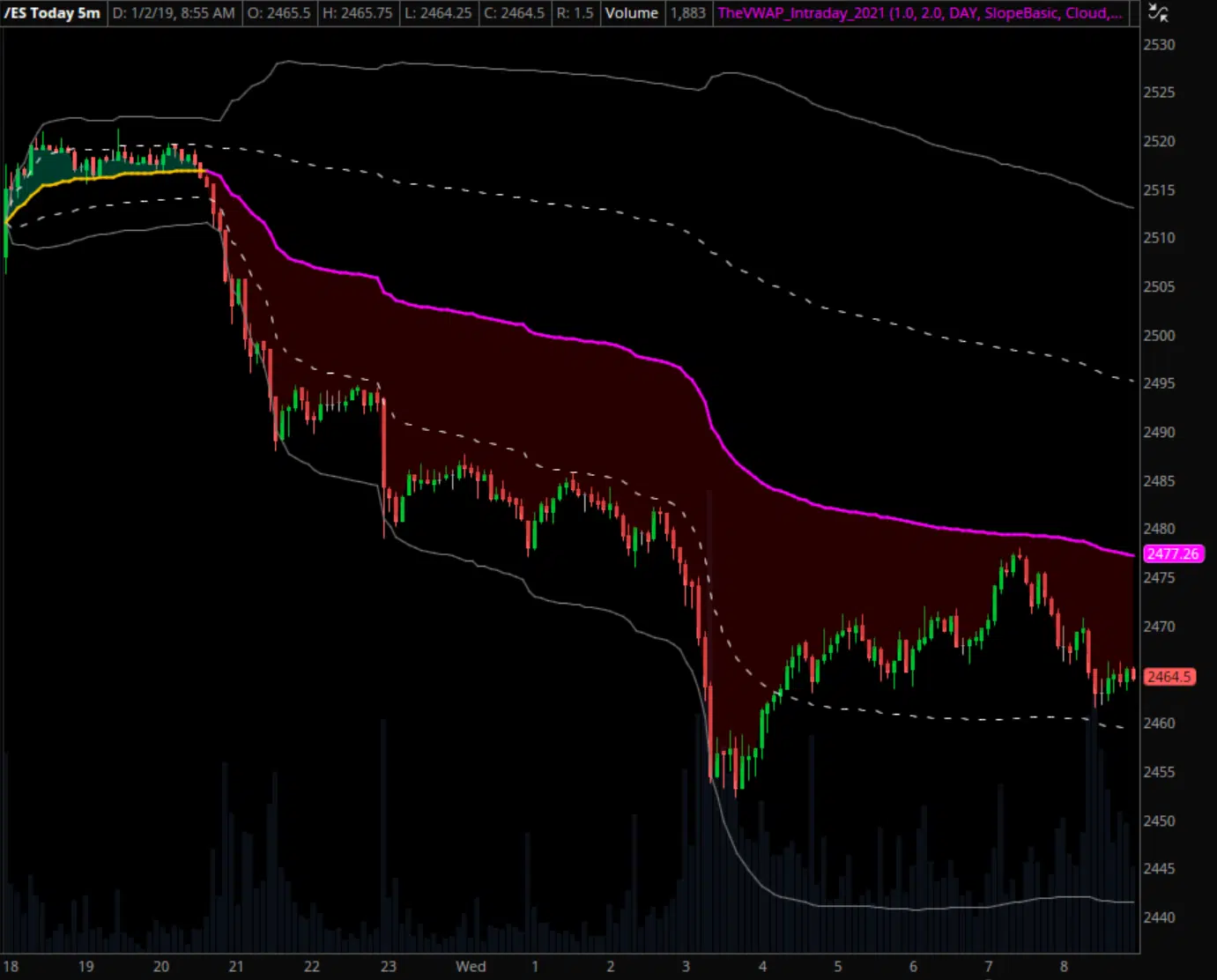
Task: Click the /ES Today 5m symbol label
Action: [x=52, y=13]
